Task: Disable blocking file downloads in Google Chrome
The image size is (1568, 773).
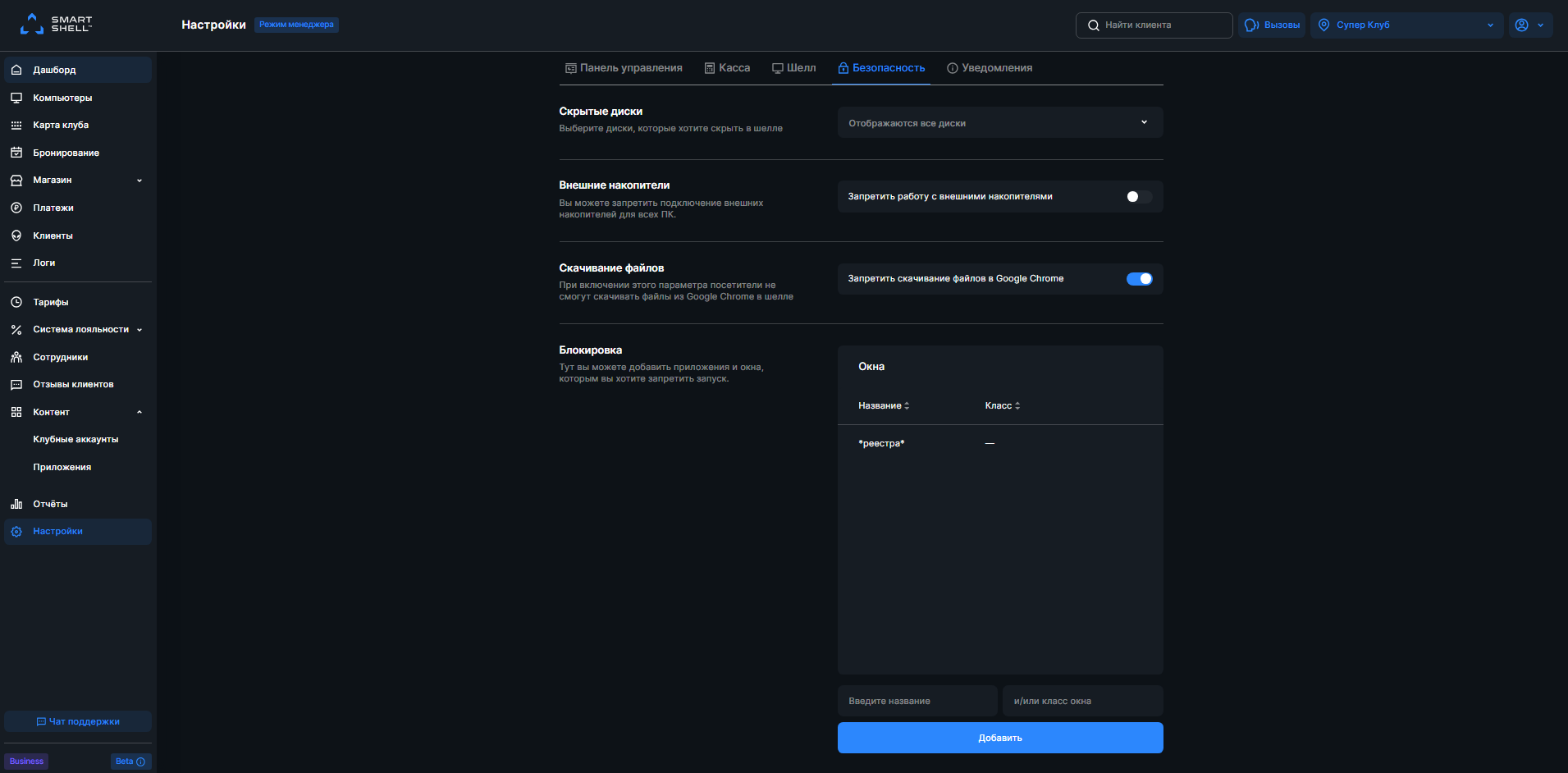Action: 1140,278
